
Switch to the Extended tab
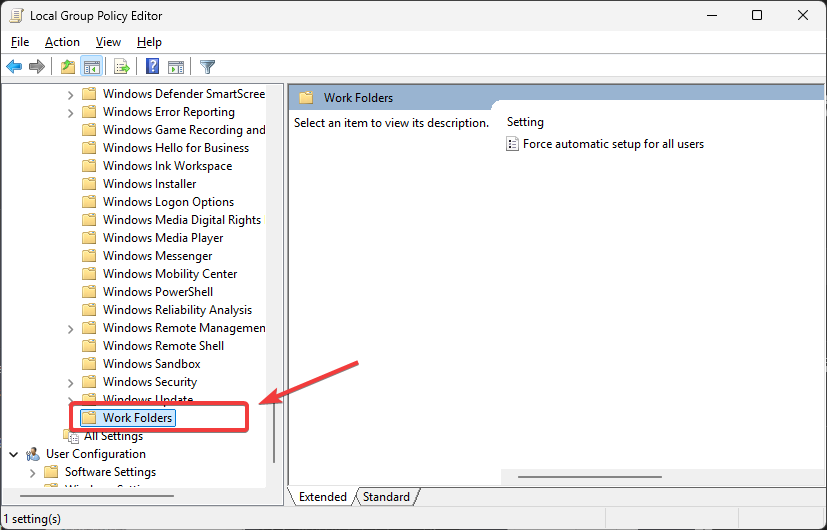(x=322, y=497)
